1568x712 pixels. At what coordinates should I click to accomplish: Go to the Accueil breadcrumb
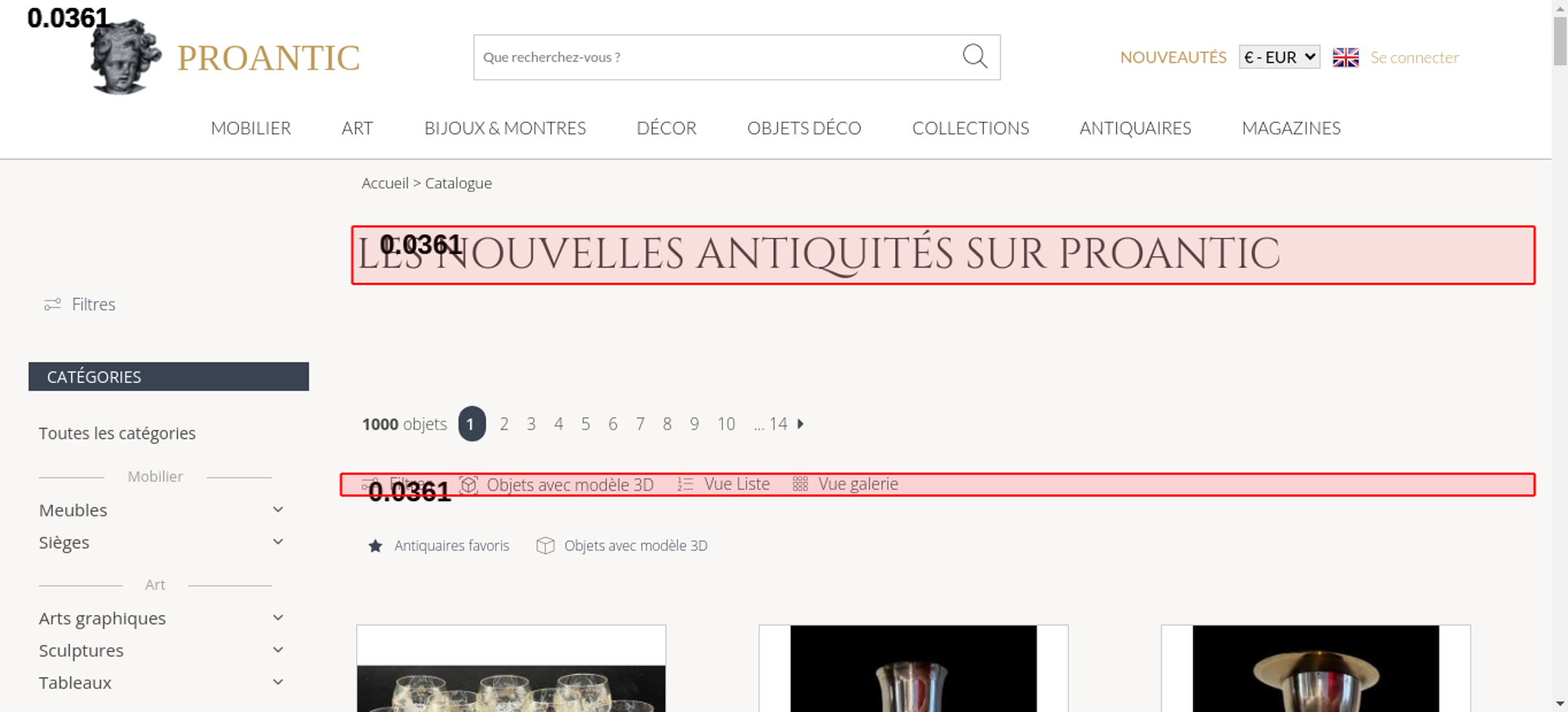(x=385, y=183)
